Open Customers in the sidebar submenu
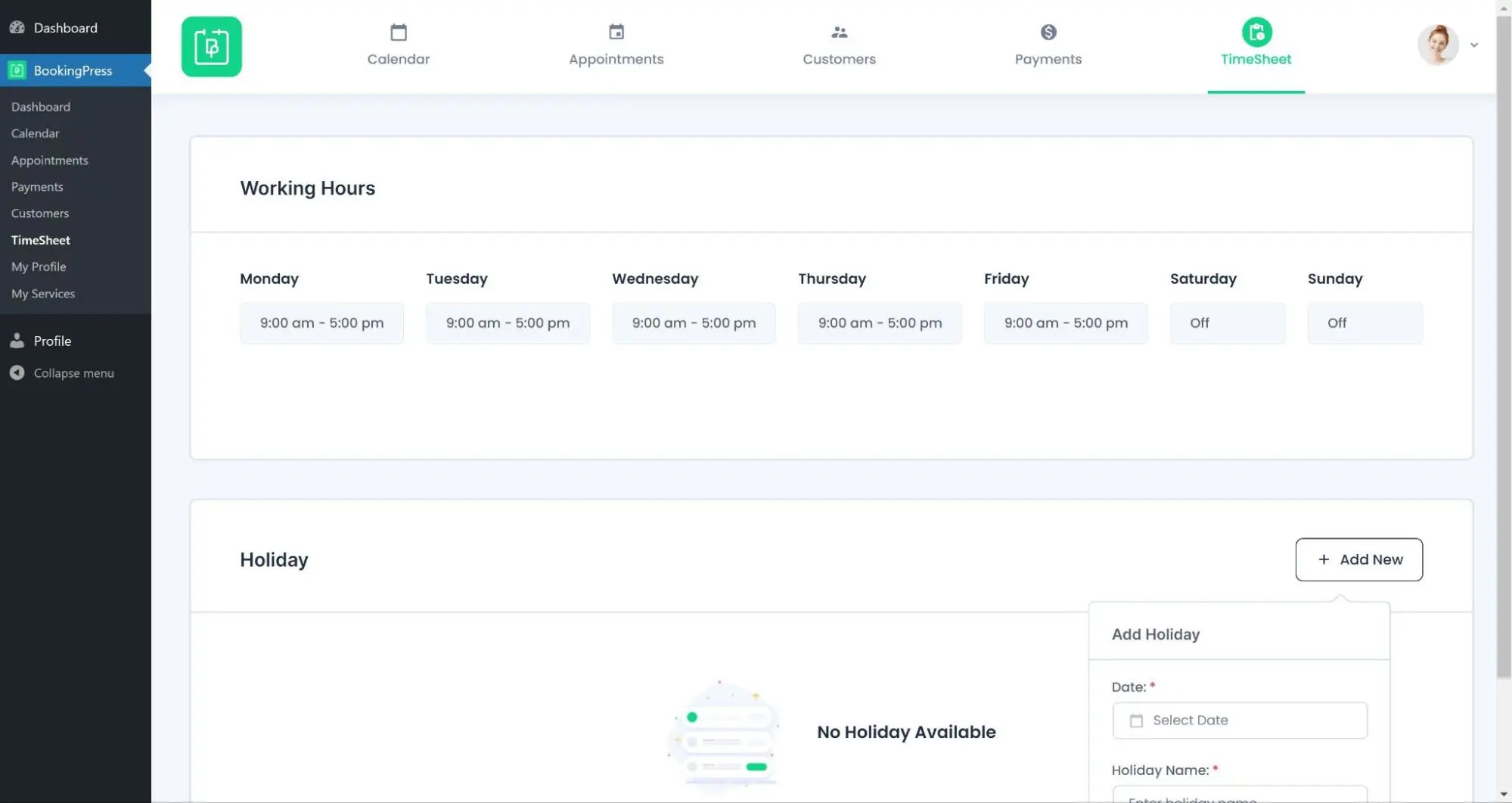This screenshot has height=803, width=1512. coord(40,213)
